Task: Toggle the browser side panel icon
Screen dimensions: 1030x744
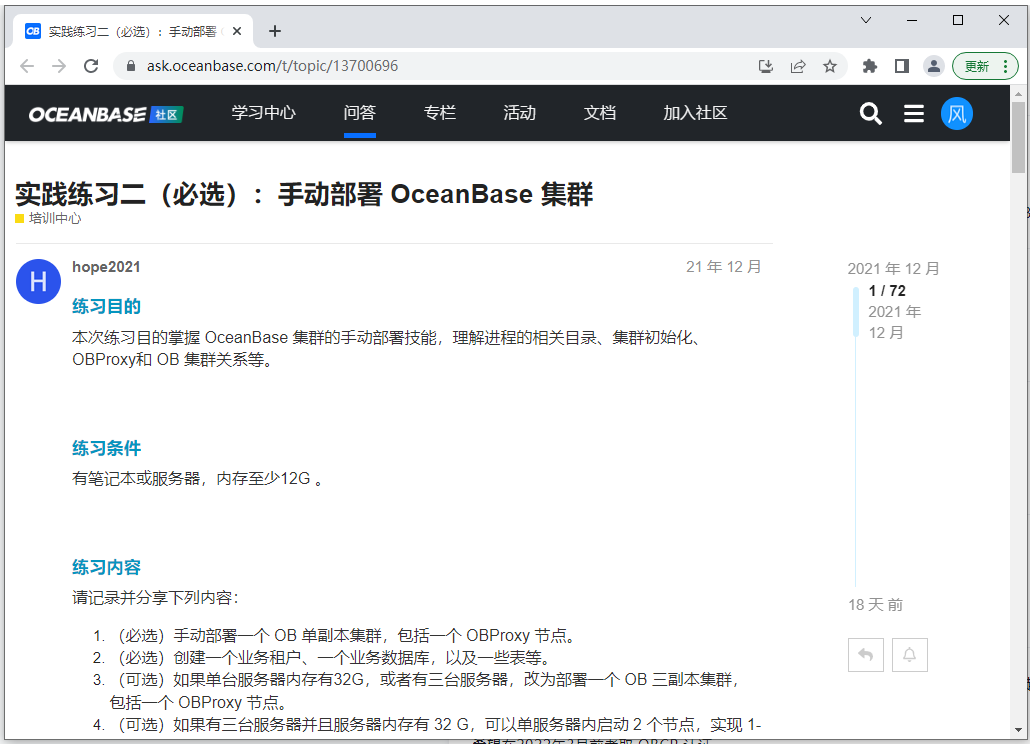Action: [902, 66]
